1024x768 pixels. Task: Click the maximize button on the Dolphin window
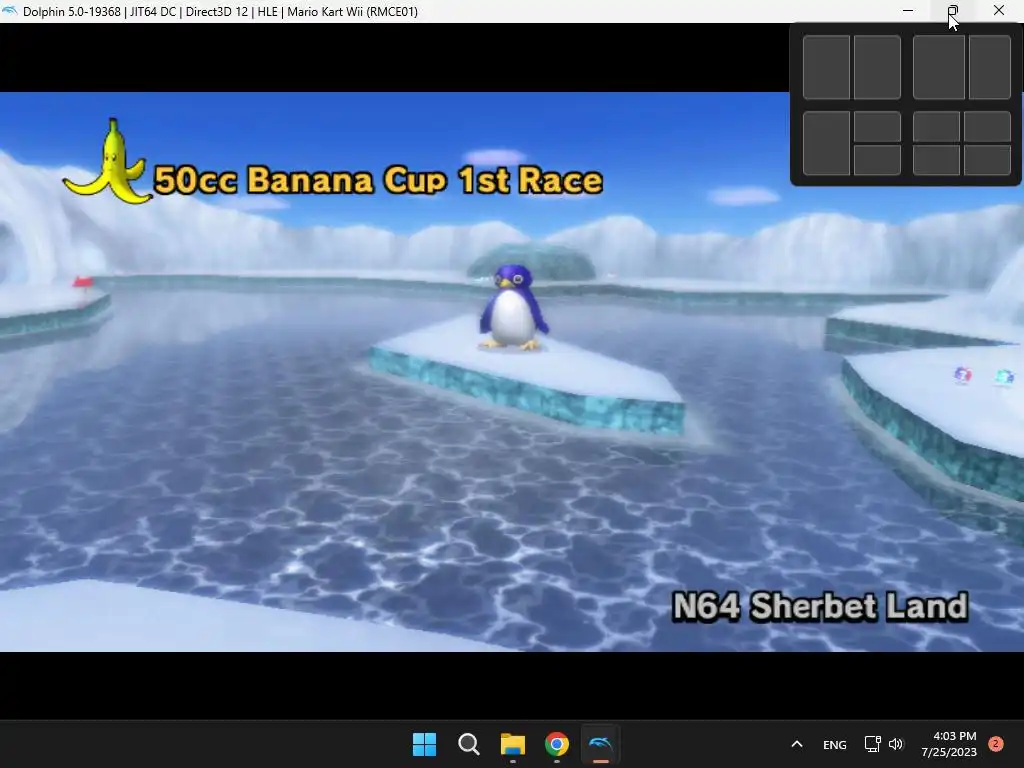coord(953,11)
